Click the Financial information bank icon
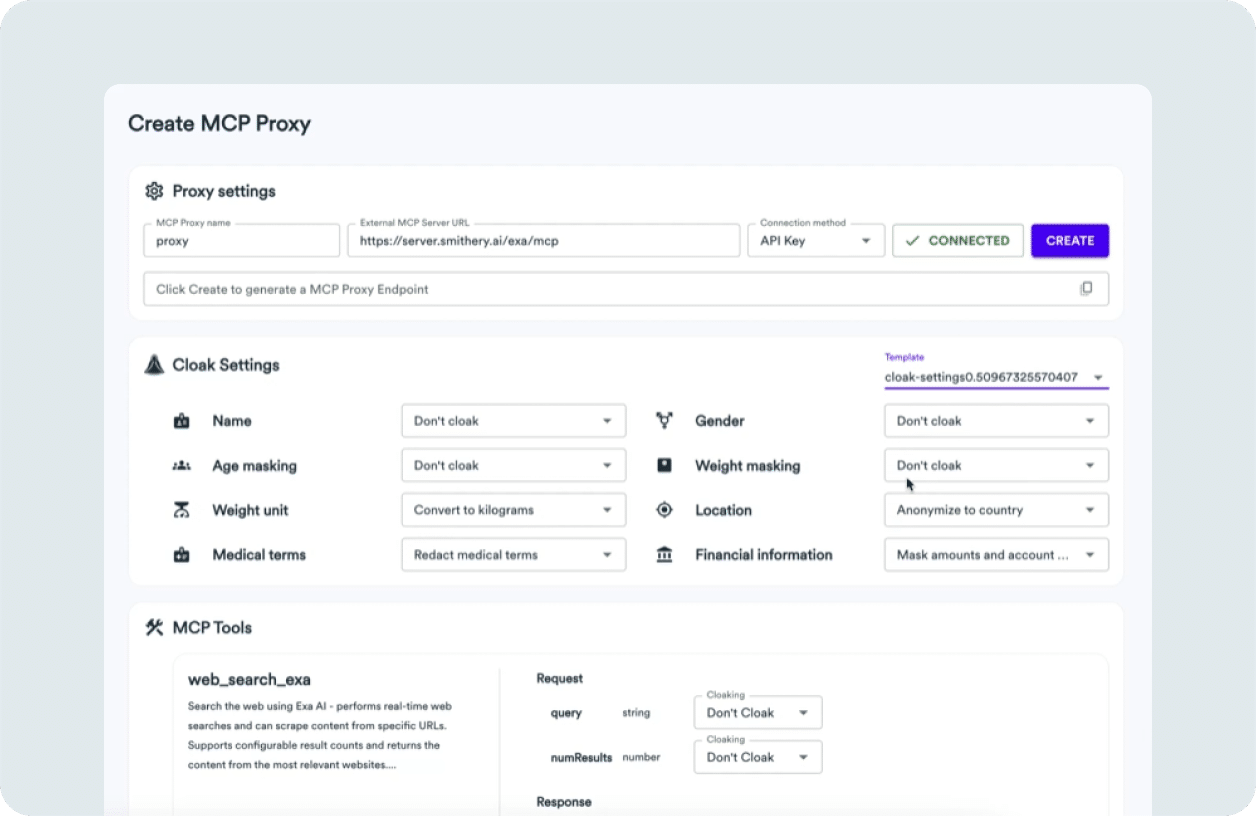Viewport: 1256px width, 816px height. (664, 555)
